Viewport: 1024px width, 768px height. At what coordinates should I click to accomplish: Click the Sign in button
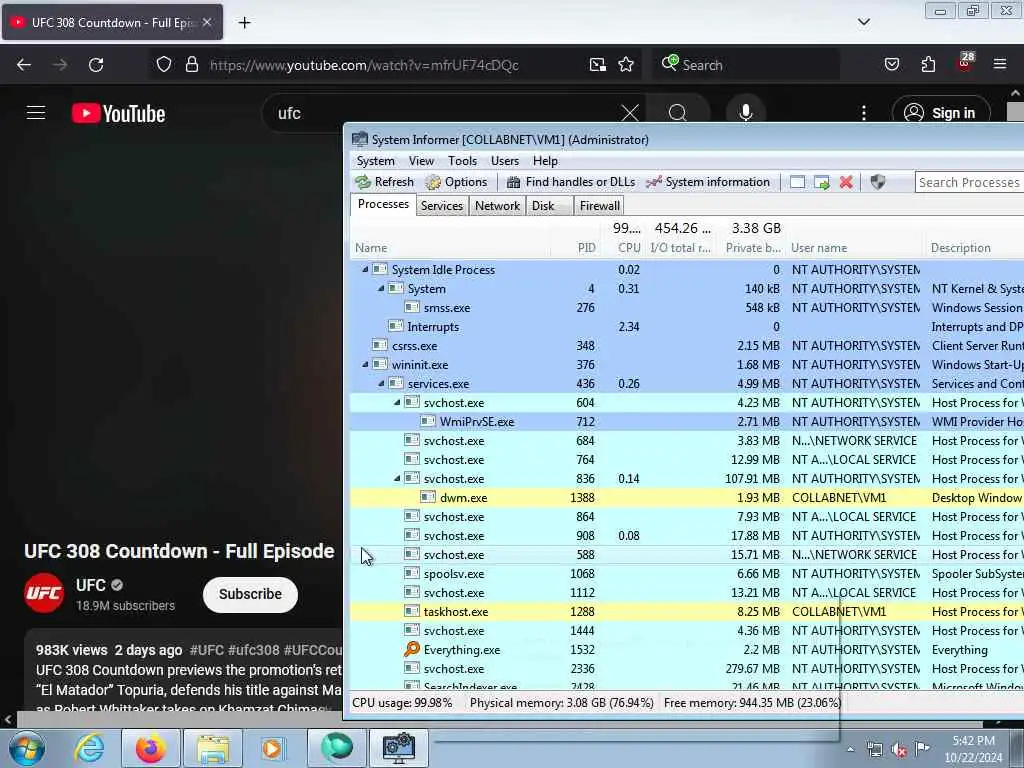click(941, 113)
